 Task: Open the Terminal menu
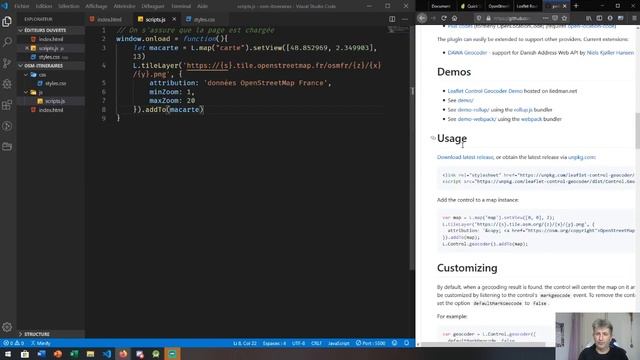(x=181, y=6)
